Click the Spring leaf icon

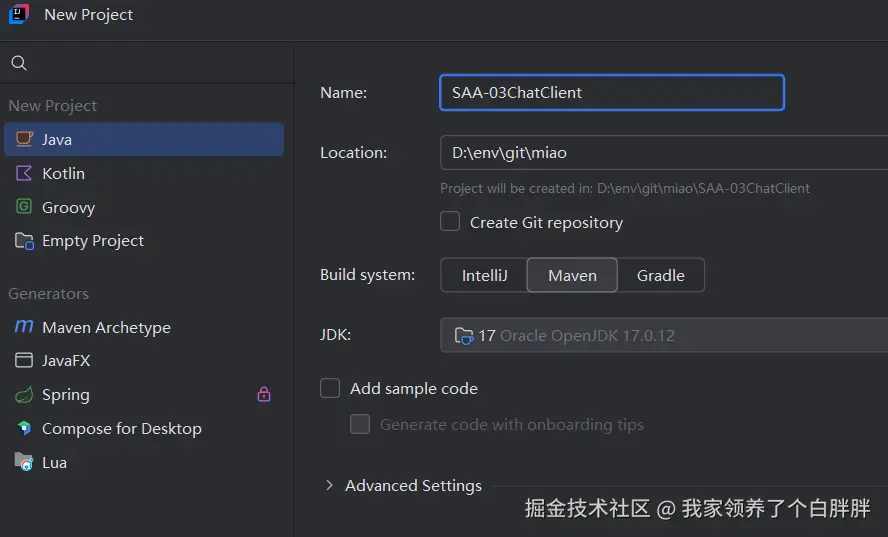click(24, 395)
